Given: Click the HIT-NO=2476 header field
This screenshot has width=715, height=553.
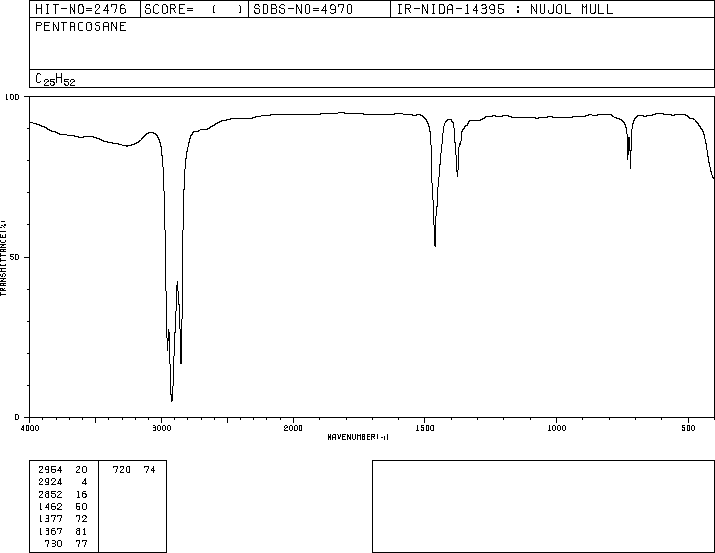Looking at the screenshot, I should click(x=85, y=9).
